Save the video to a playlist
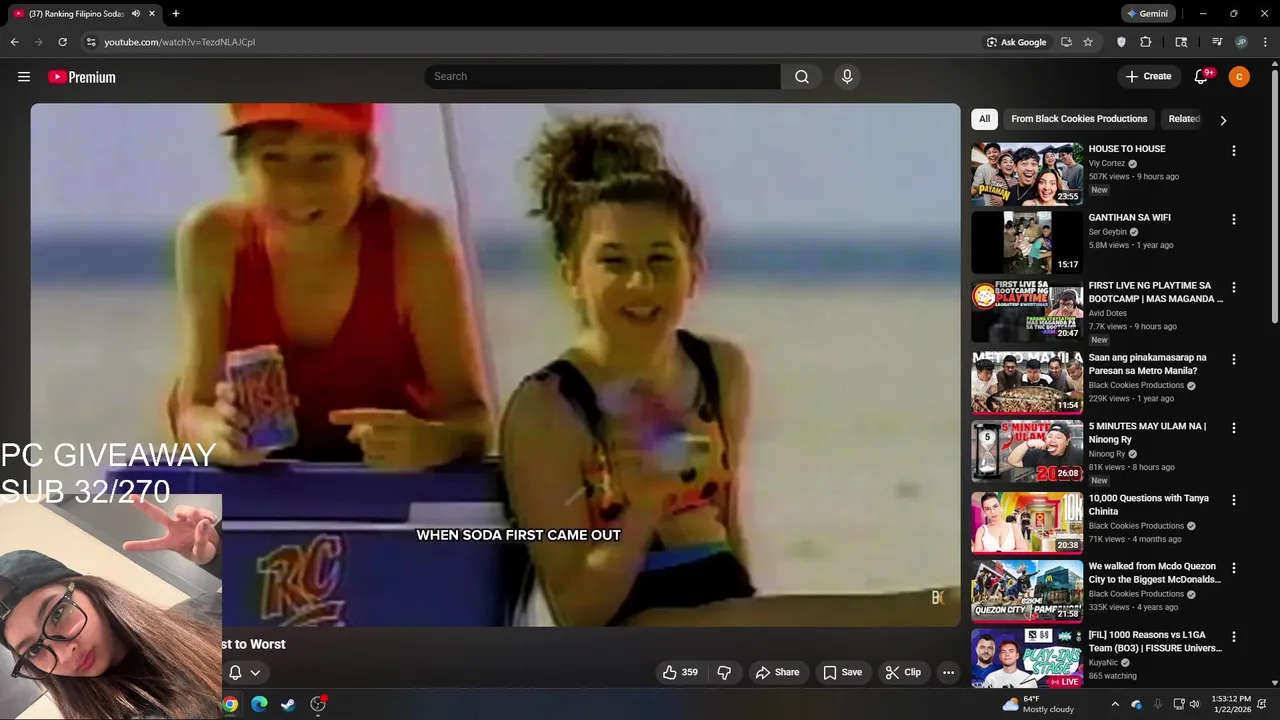The height and width of the screenshot is (720, 1280). click(x=842, y=672)
